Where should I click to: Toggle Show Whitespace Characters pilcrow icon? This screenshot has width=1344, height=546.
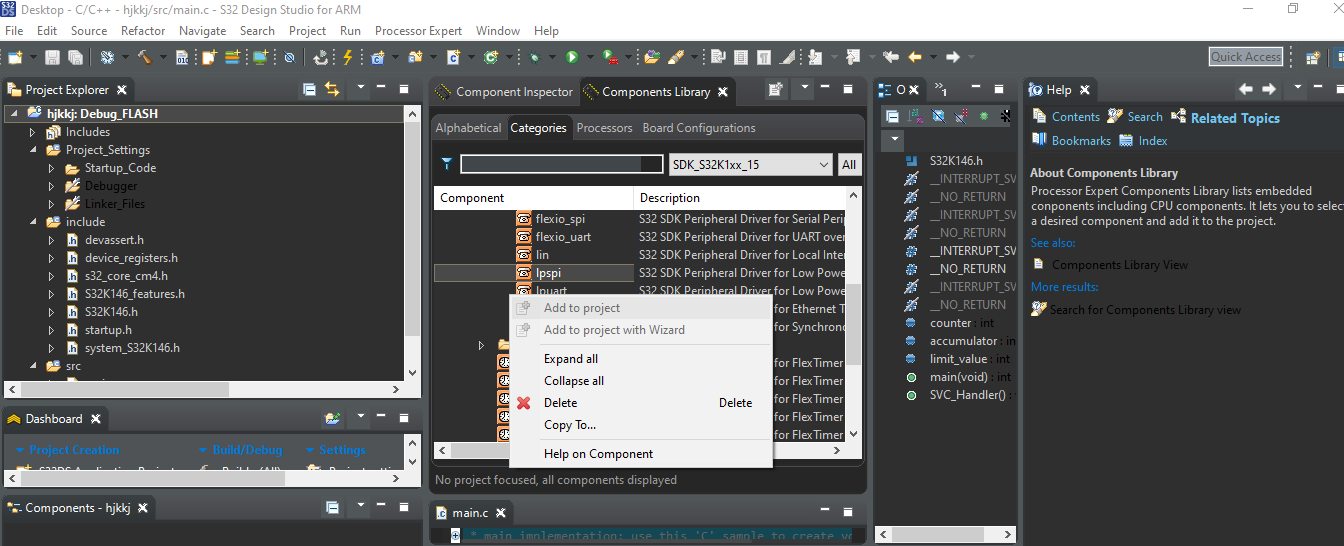(763, 57)
